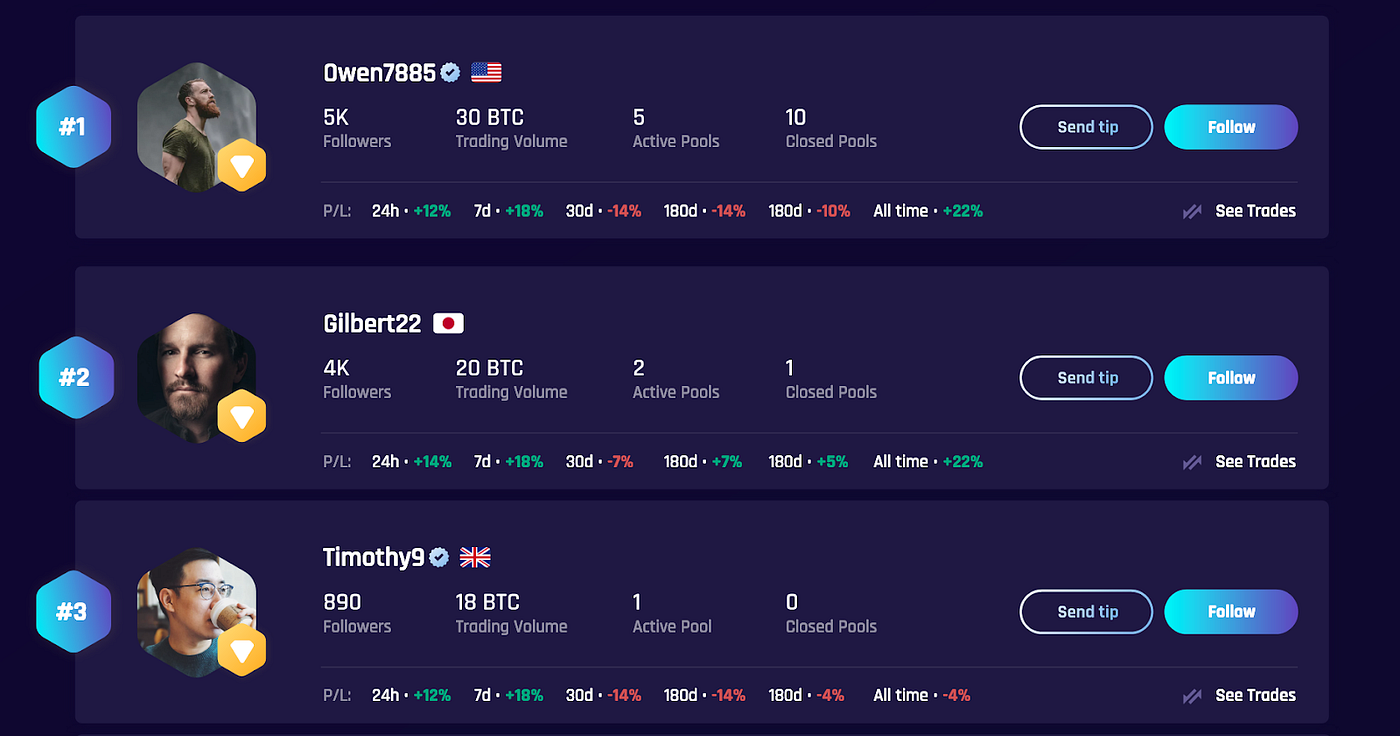The width and height of the screenshot is (1400, 736).
Task: Click the gold shield badge on Gilbert22's avatar
Action: 242,416
